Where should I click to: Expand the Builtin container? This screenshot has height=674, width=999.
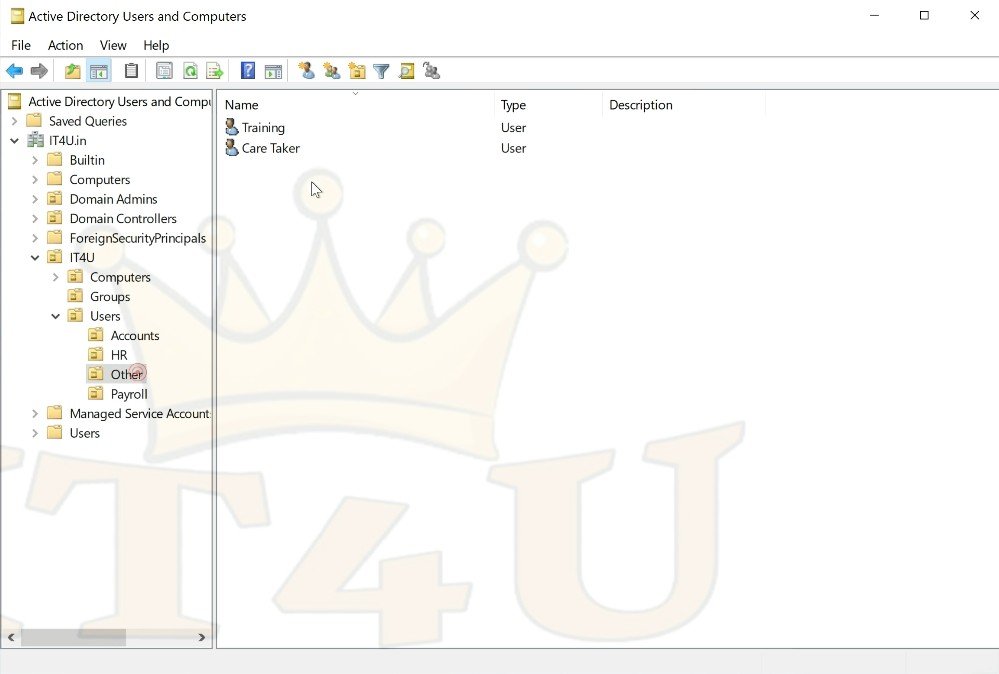(x=35, y=160)
